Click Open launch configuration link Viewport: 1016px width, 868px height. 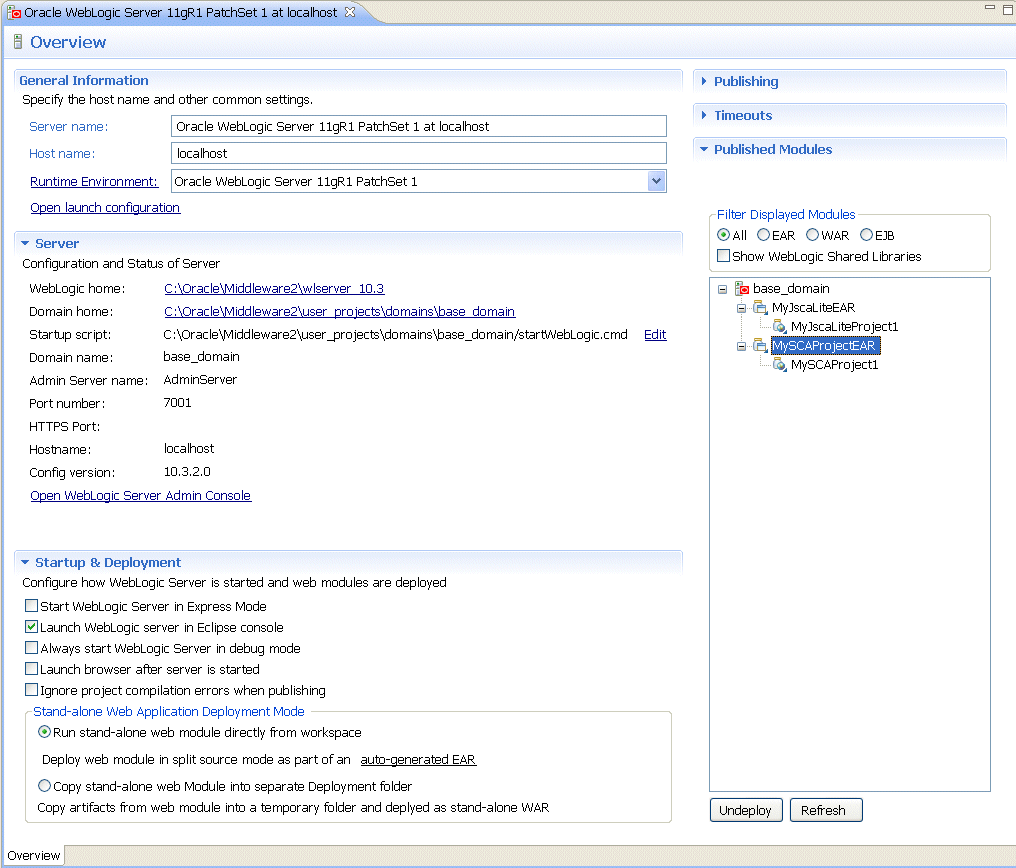(105, 207)
